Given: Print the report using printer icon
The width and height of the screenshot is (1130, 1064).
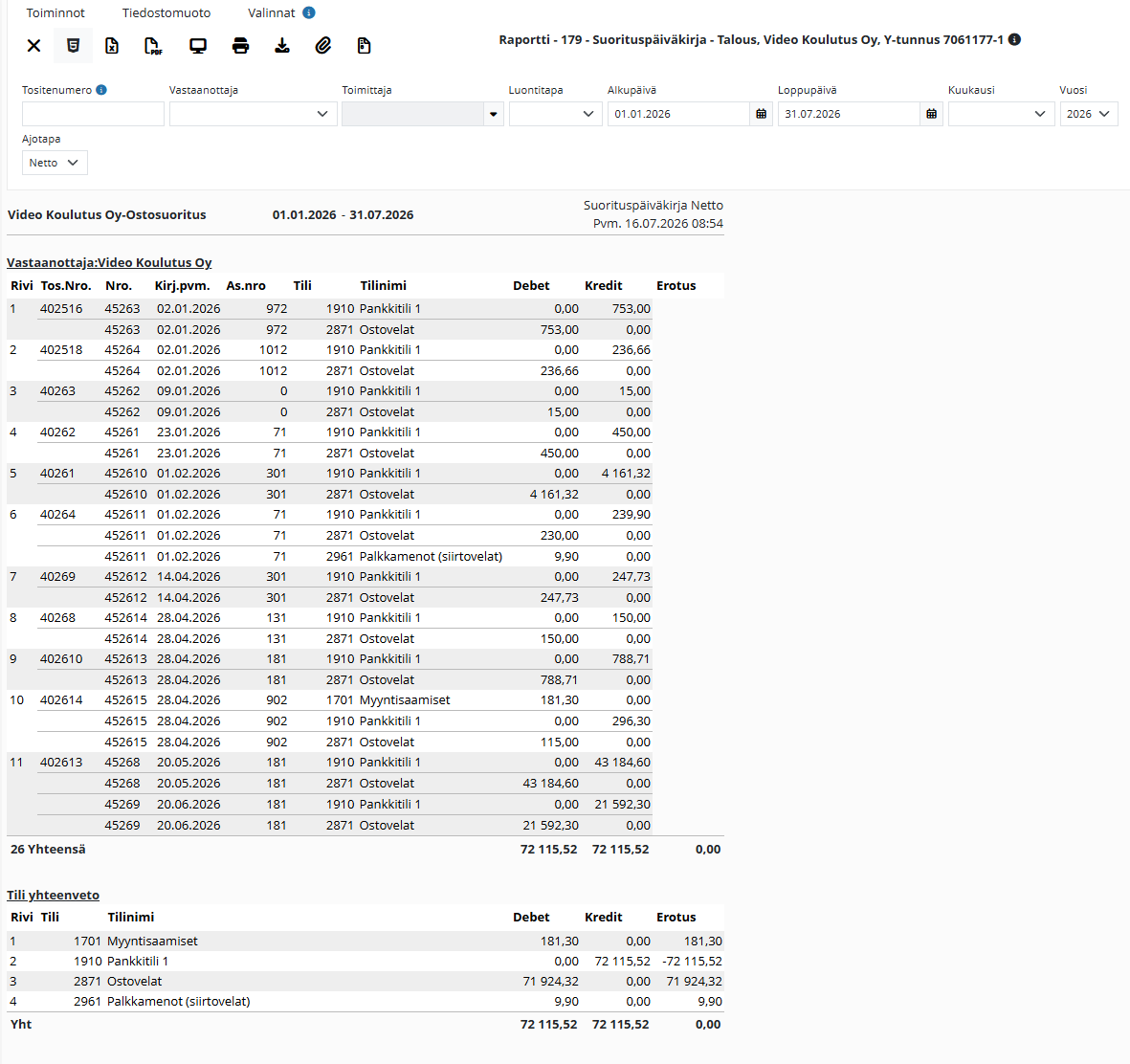Looking at the screenshot, I should coord(241,46).
